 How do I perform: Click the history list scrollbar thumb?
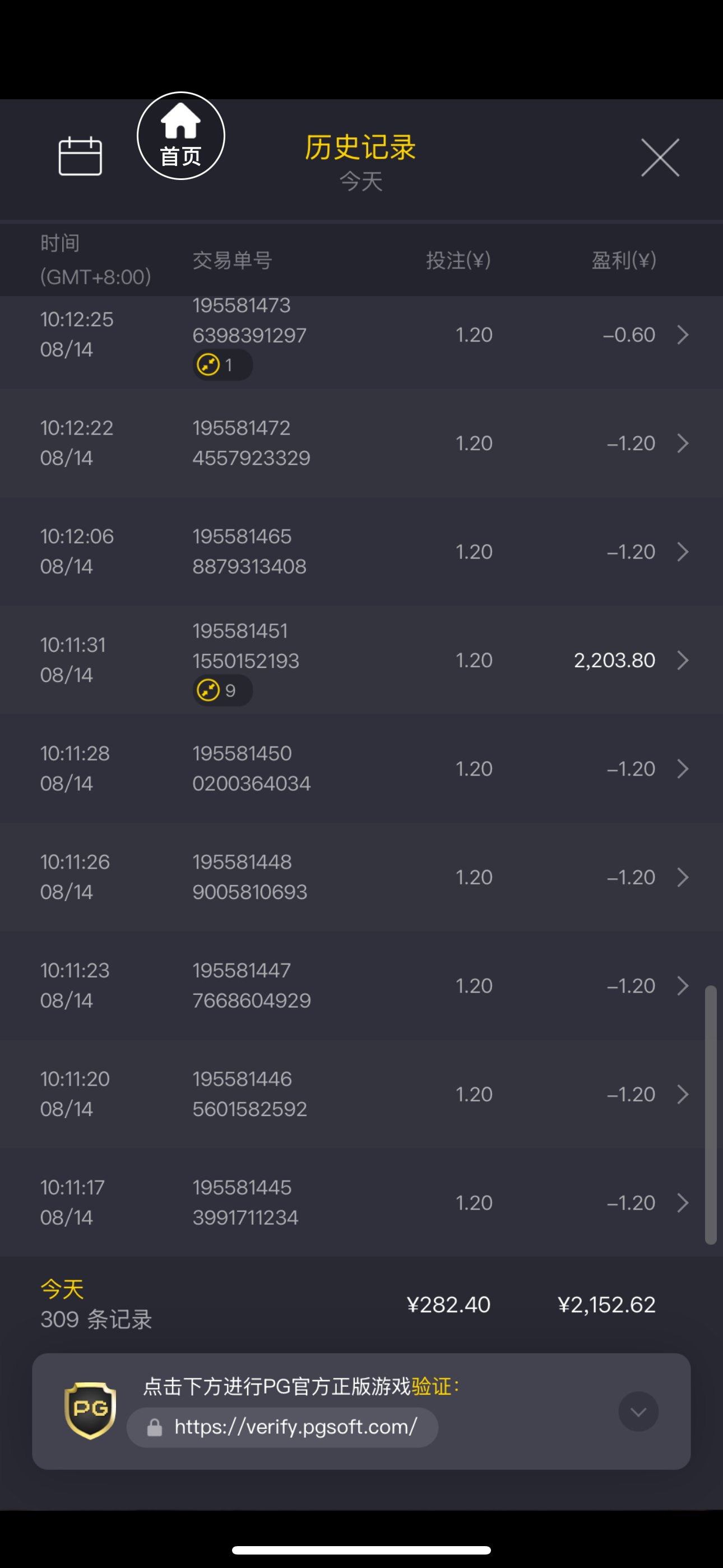tap(710, 1114)
